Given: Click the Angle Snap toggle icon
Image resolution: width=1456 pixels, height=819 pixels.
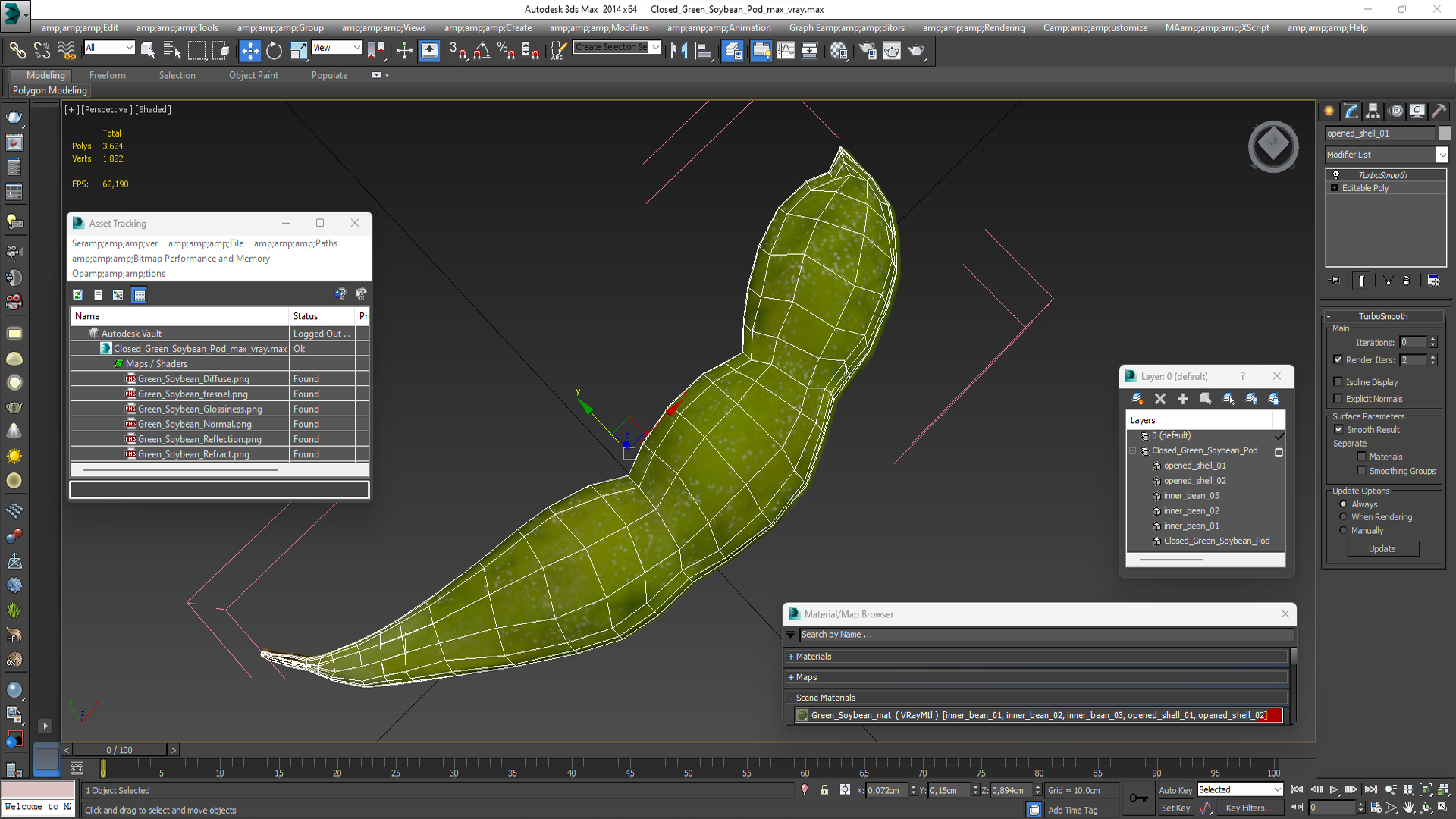Looking at the screenshot, I should click(x=482, y=51).
